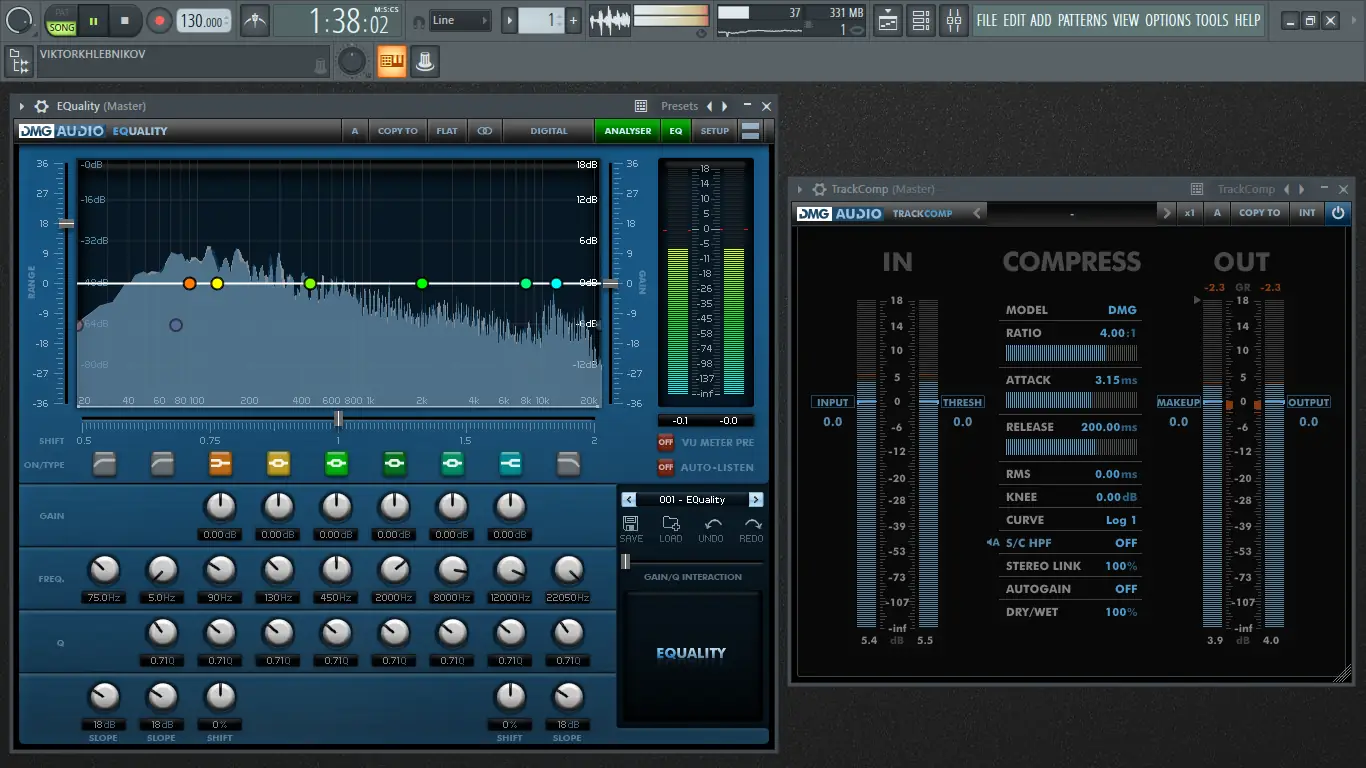Click the DIGITAL mode button

[x=548, y=131]
